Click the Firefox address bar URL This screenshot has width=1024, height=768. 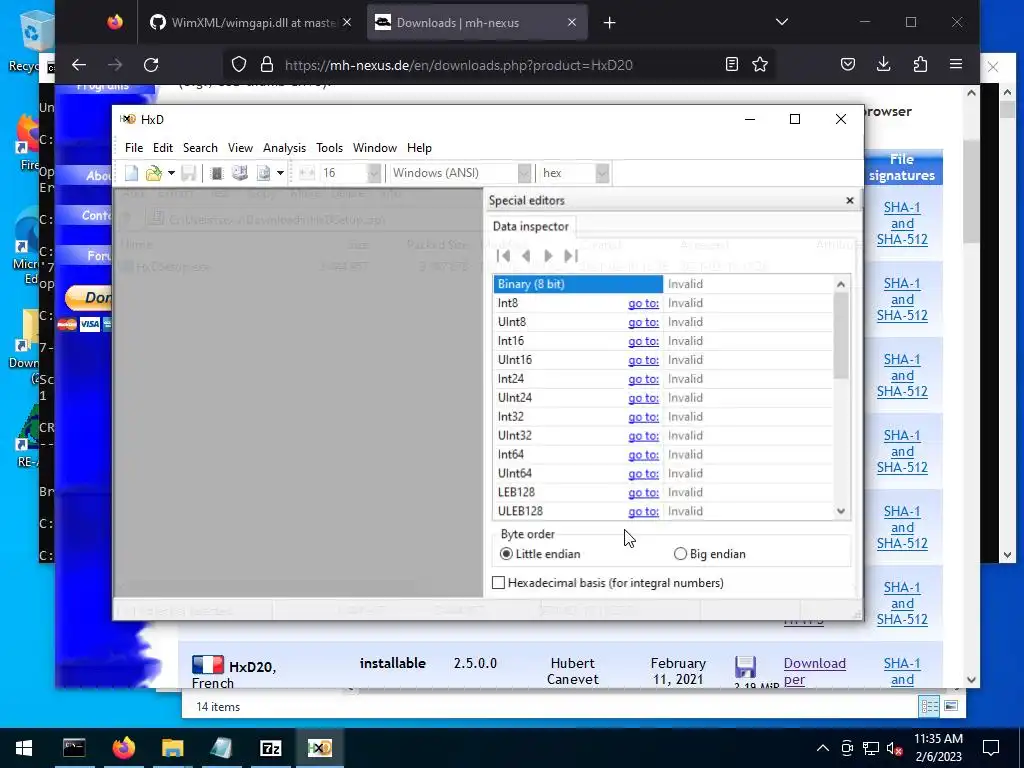[458, 65]
